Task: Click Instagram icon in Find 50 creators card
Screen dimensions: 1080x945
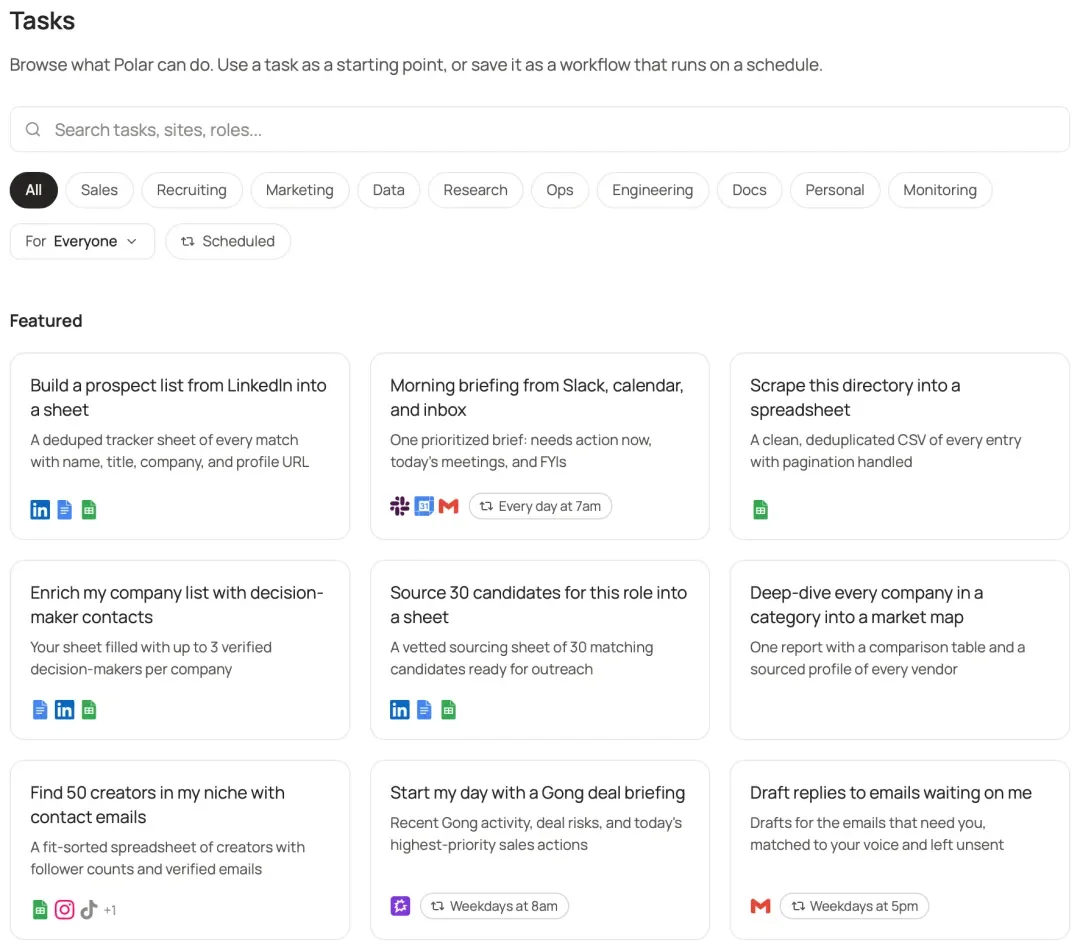Action: [64, 910]
